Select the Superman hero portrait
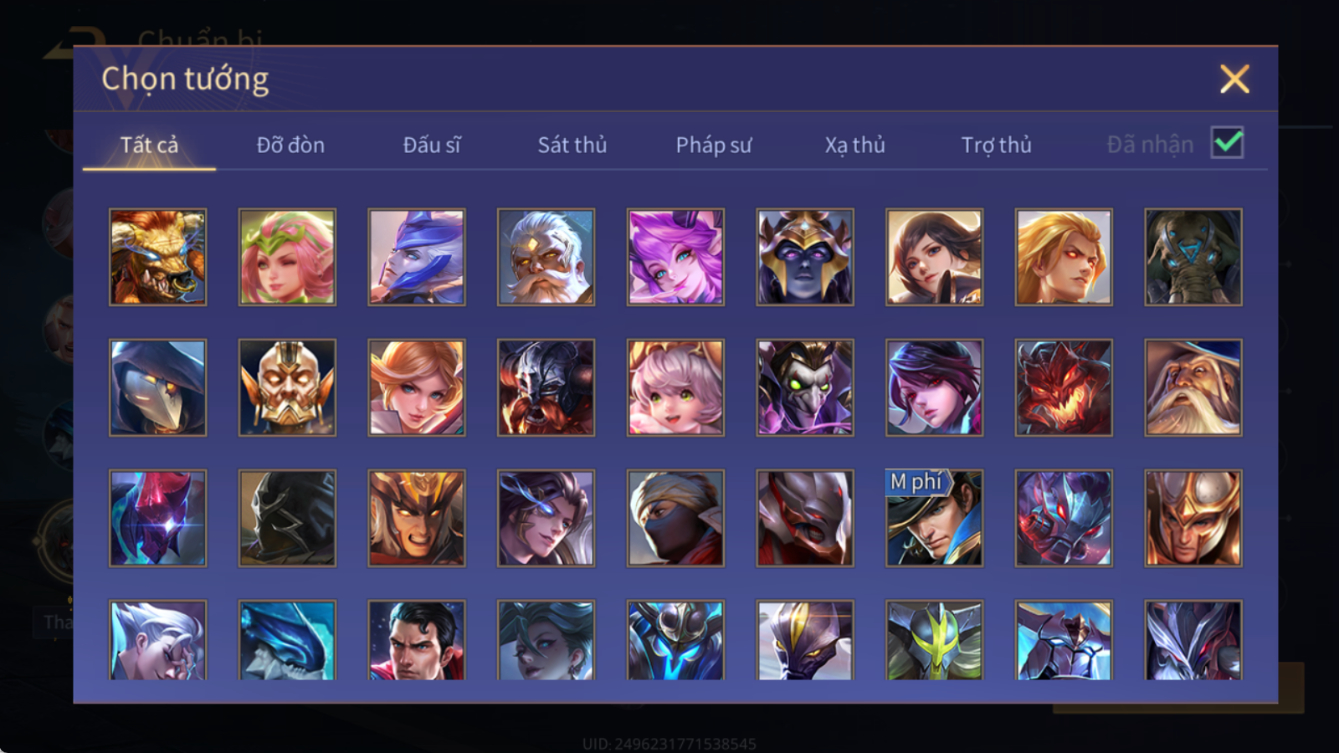 (416, 640)
